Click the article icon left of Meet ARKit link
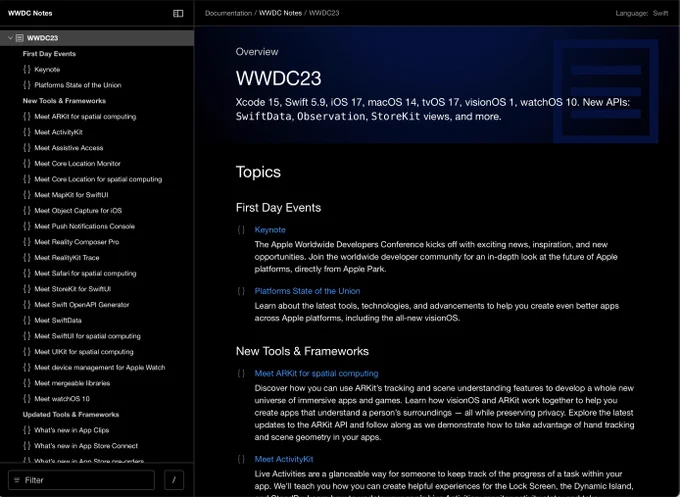 click(241, 373)
